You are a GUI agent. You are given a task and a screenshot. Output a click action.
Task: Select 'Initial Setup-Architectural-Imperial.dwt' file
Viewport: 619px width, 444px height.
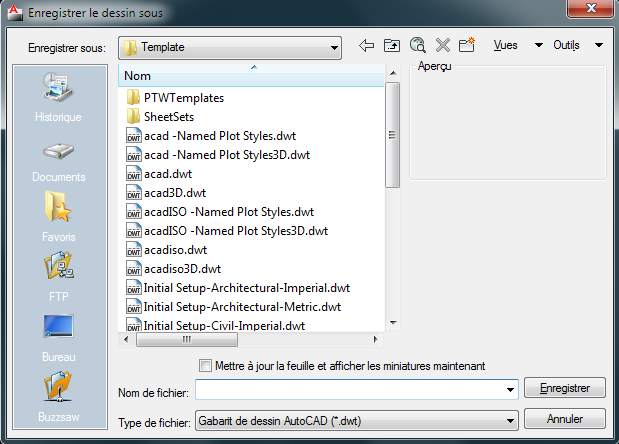(247, 288)
